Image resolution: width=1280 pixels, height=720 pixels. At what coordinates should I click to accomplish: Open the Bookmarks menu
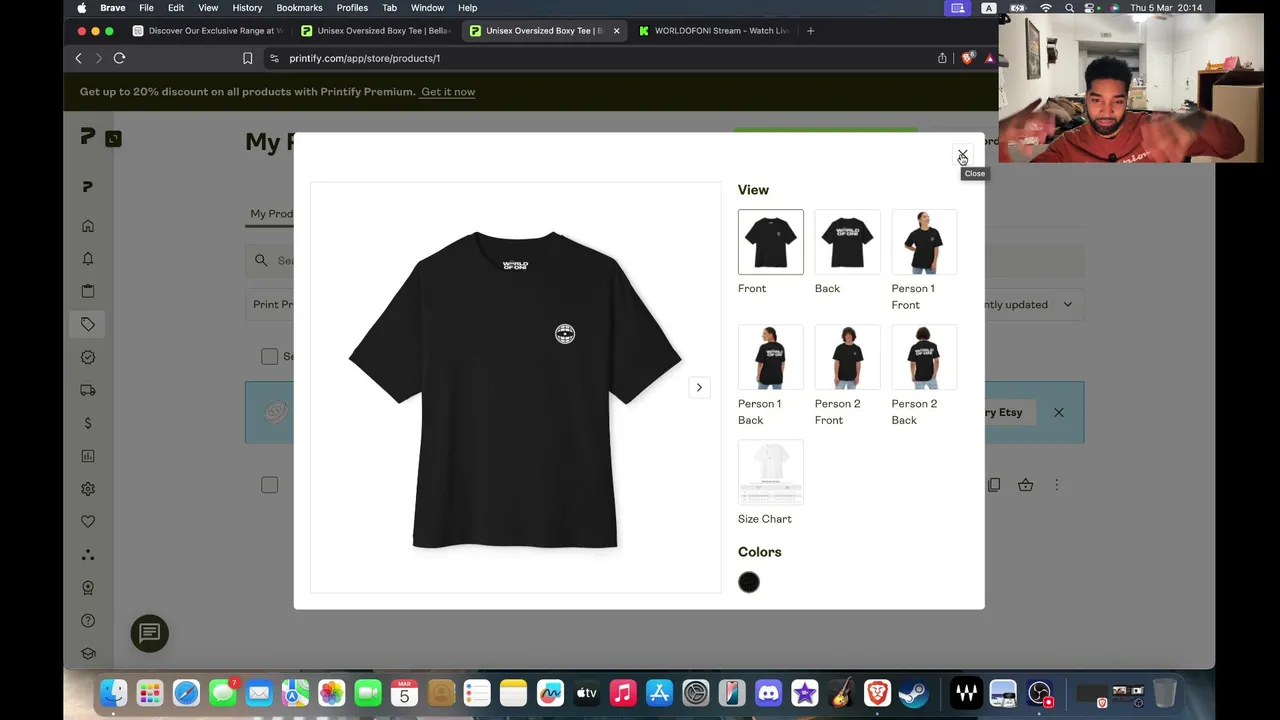(299, 8)
